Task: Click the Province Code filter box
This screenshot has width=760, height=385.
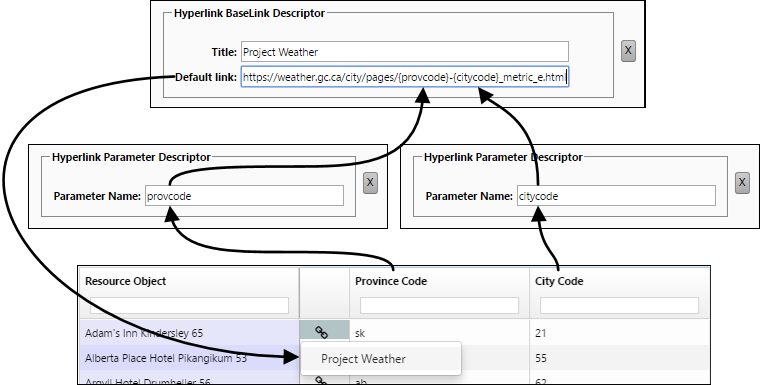Action: pos(439,305)
